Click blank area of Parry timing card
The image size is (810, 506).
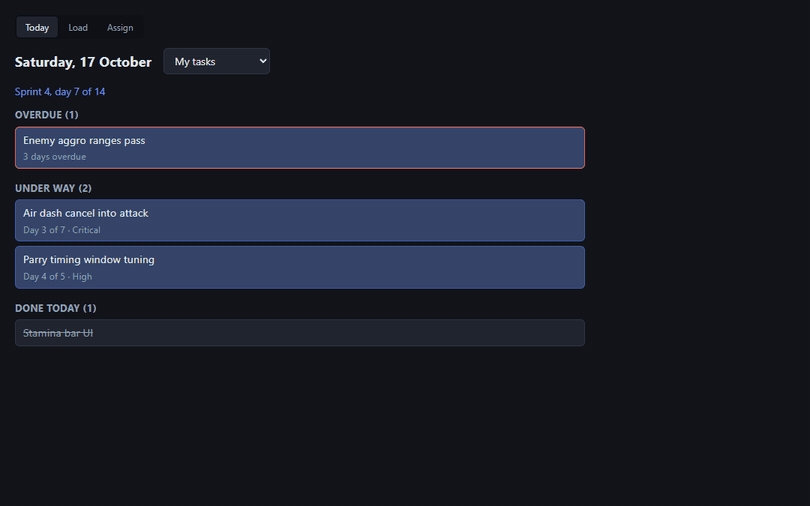(362, 267)
